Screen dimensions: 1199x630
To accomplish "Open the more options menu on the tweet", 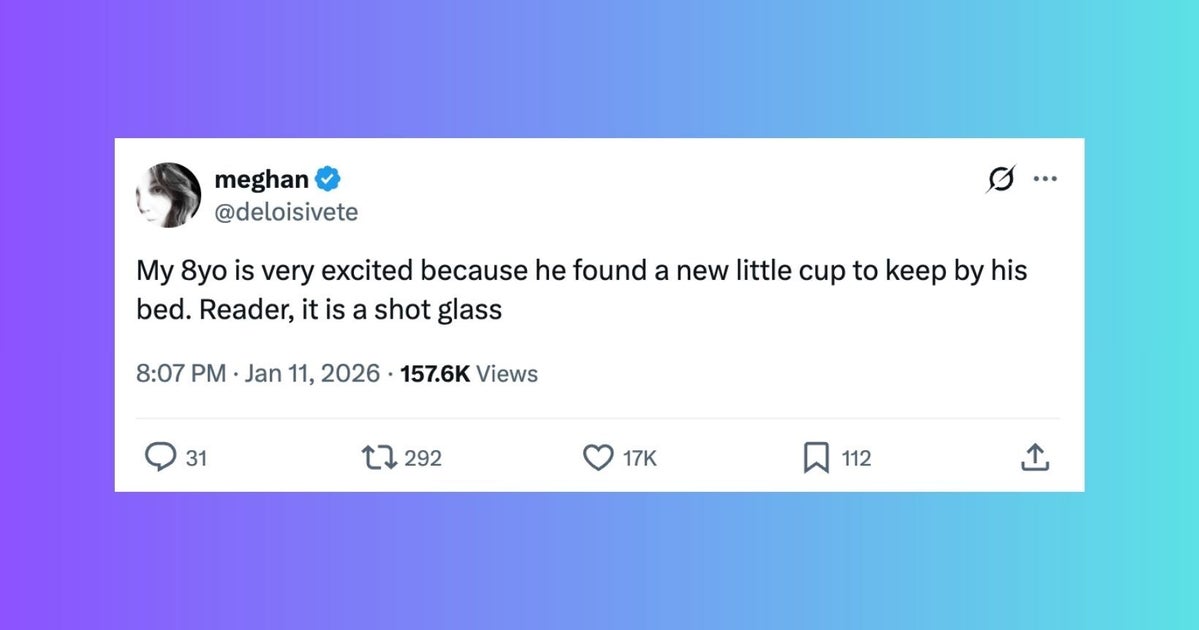I will (x=1046, y=178).
